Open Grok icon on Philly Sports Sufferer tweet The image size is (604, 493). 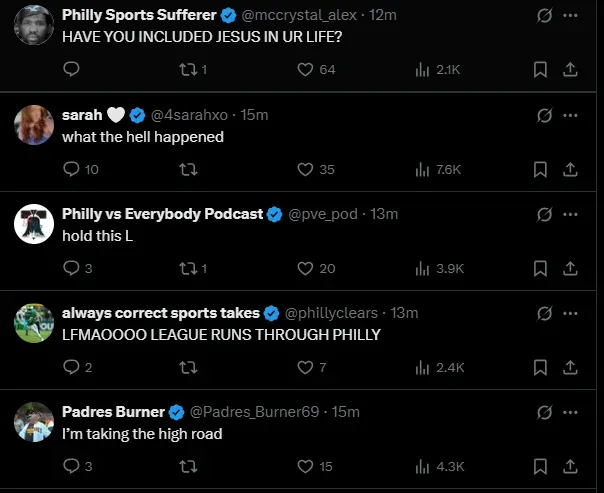tap(545, 16)
